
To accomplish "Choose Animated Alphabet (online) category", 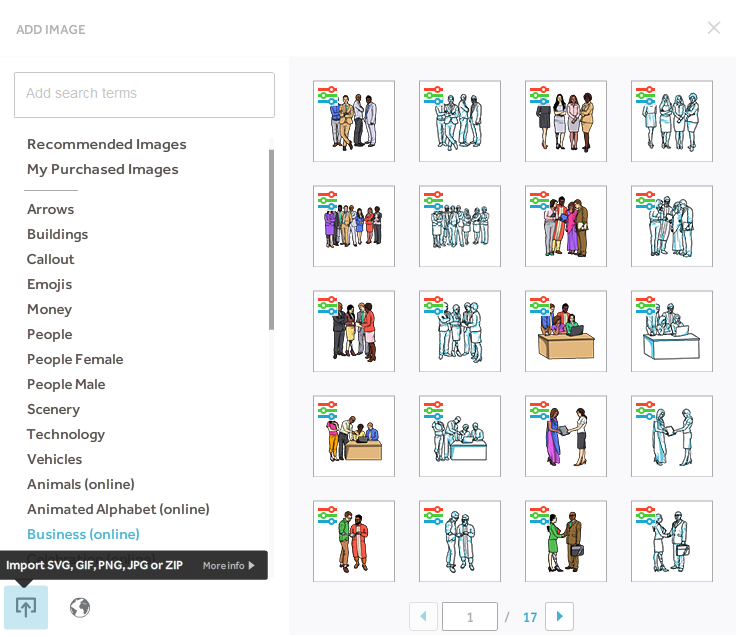I will point(118,509).
